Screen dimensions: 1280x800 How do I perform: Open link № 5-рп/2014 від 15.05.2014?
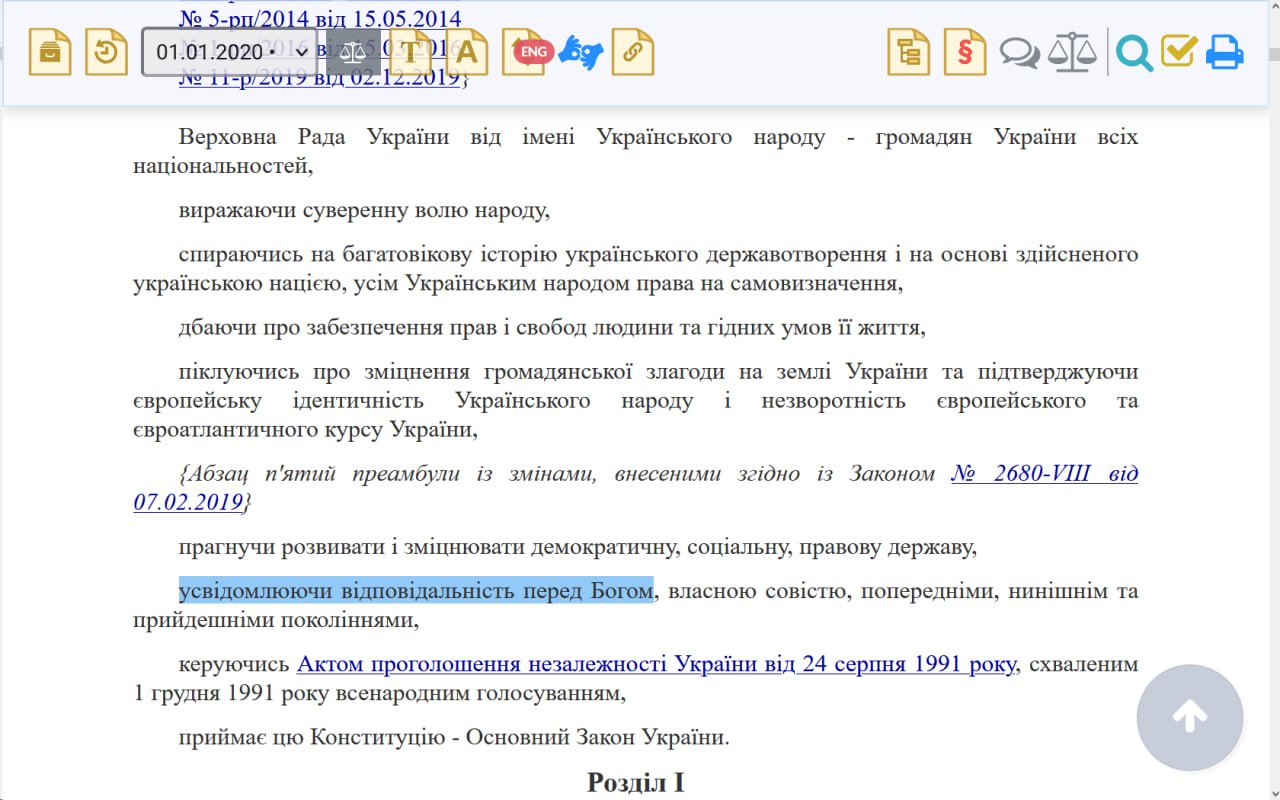tap(320, 18)
